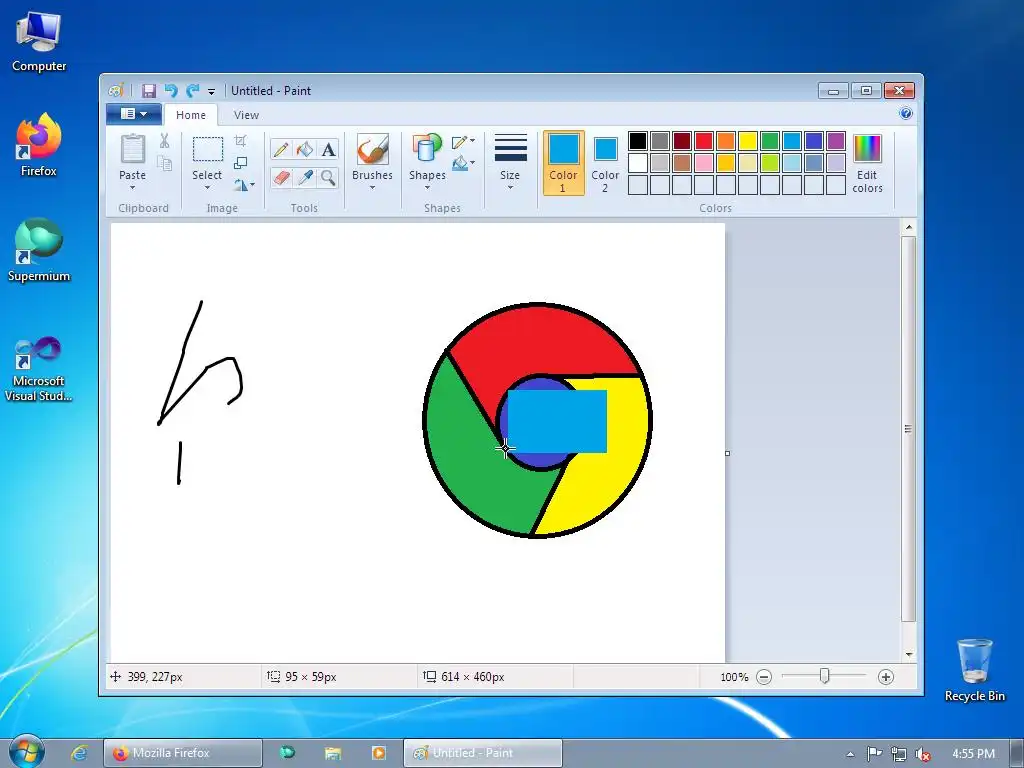Pick the green color swatch

770,140
